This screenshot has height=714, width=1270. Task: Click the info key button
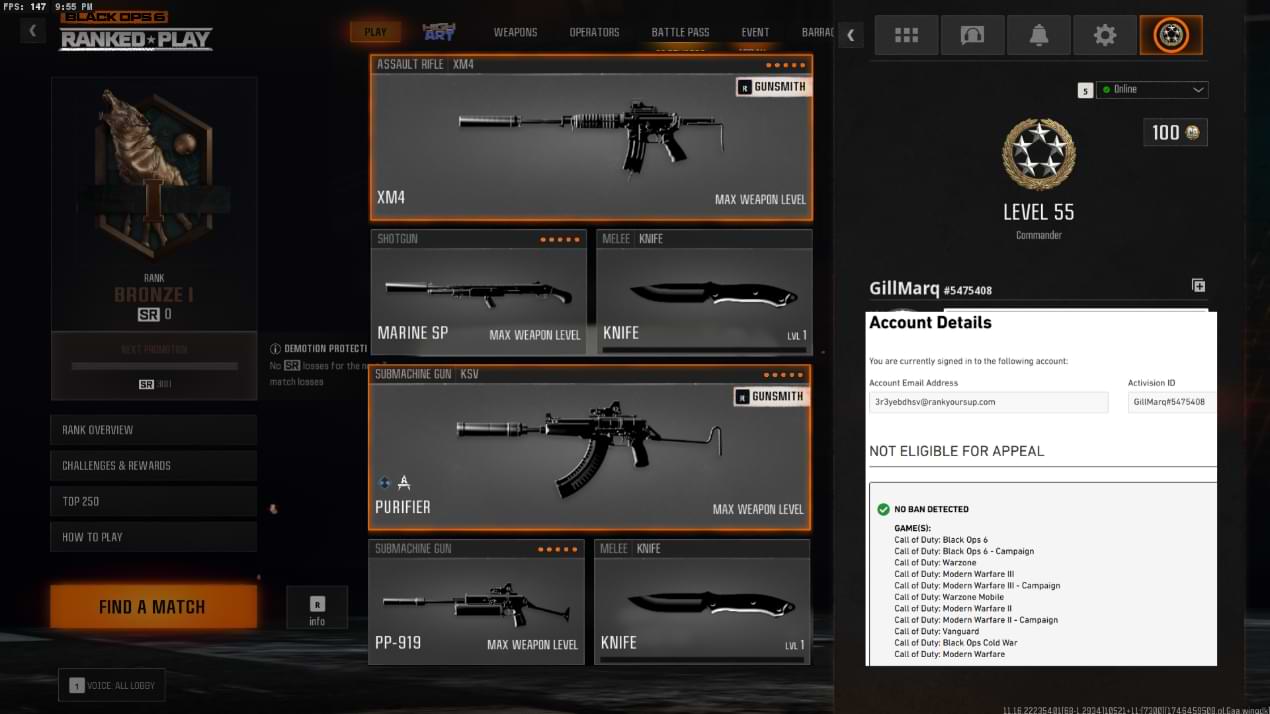click(x=317, y=608)
